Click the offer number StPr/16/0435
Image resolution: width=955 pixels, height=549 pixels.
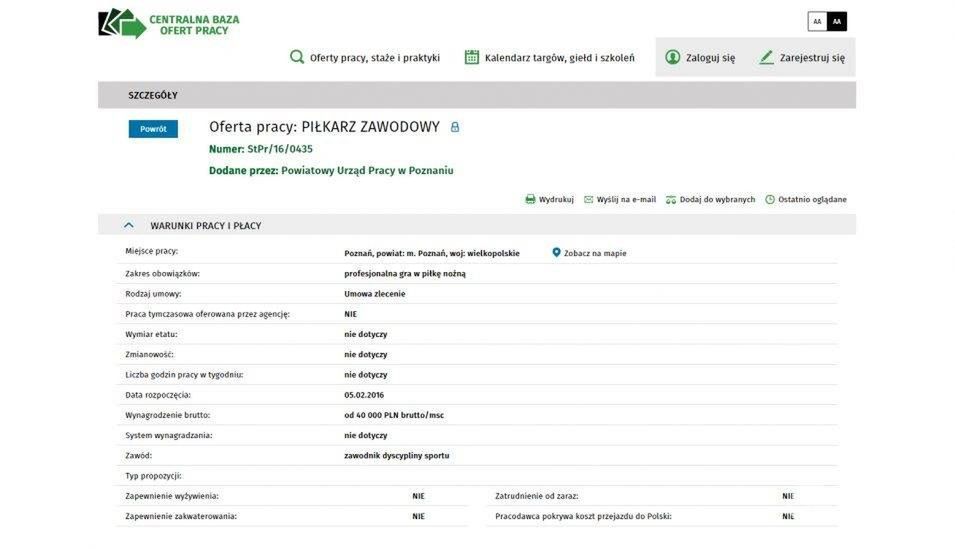pyautogui.click(x=280, y=149)
